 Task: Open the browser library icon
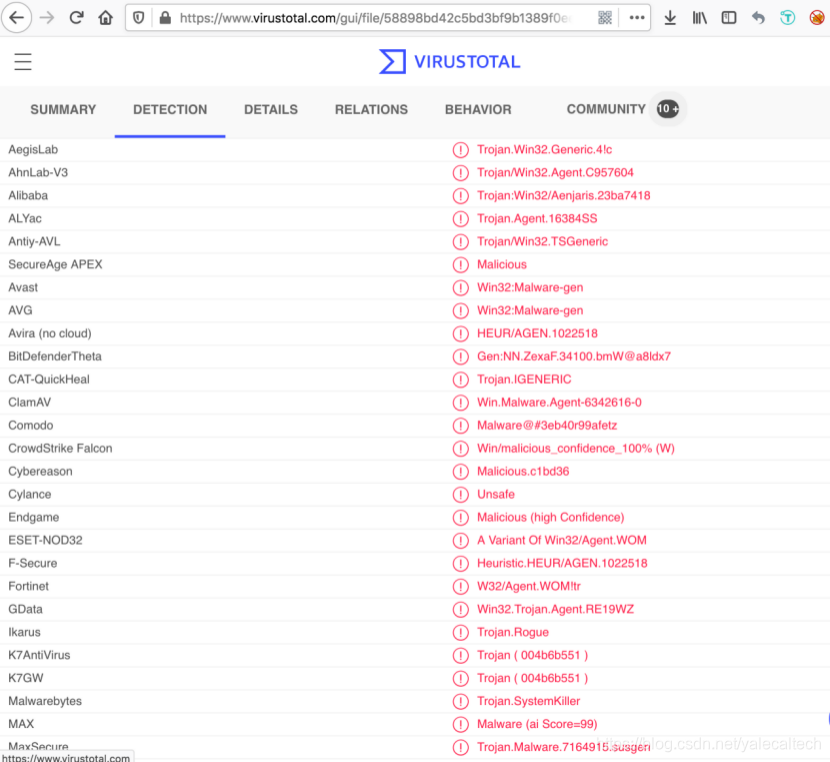click(699, 18)
